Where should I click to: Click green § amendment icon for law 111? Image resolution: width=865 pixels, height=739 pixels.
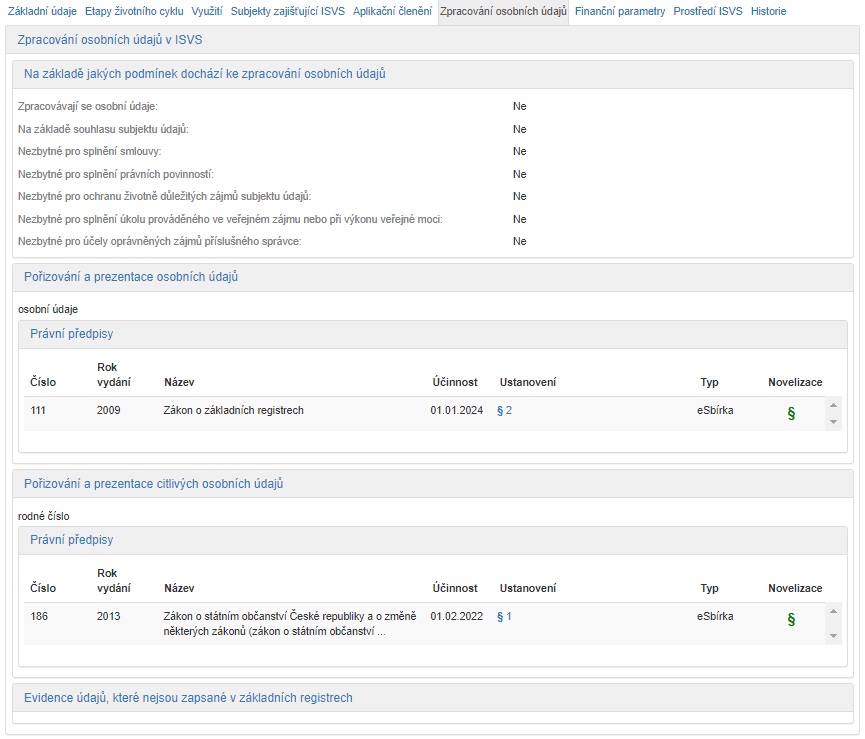791,413
